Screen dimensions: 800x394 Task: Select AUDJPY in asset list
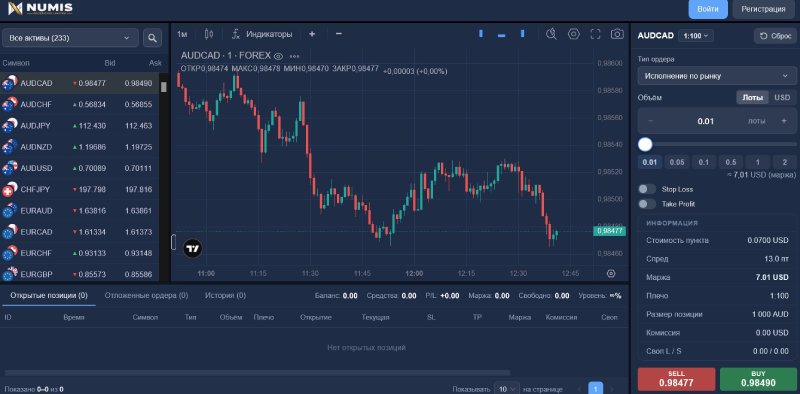(80, 126)
